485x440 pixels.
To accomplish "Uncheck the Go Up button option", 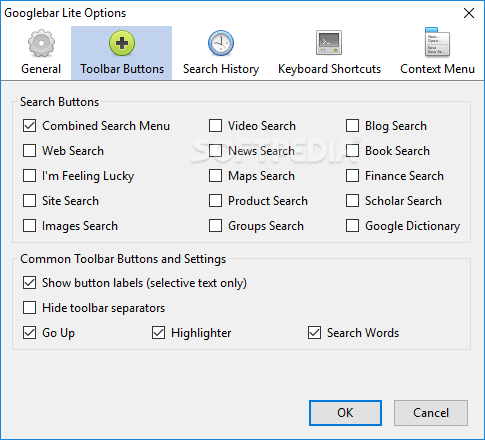I will click(x=29, y=333).
